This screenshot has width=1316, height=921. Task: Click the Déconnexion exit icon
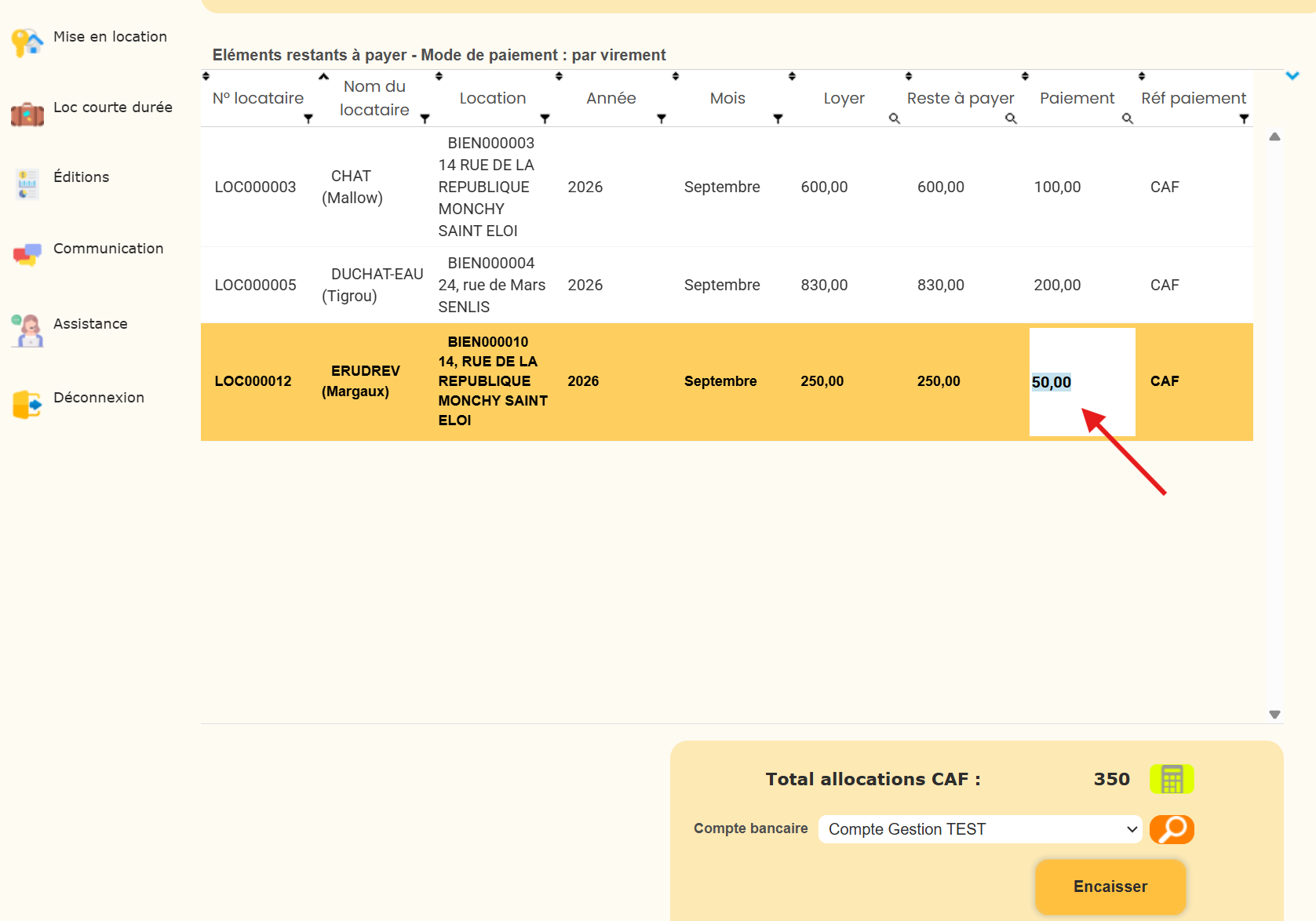(27, 404)
